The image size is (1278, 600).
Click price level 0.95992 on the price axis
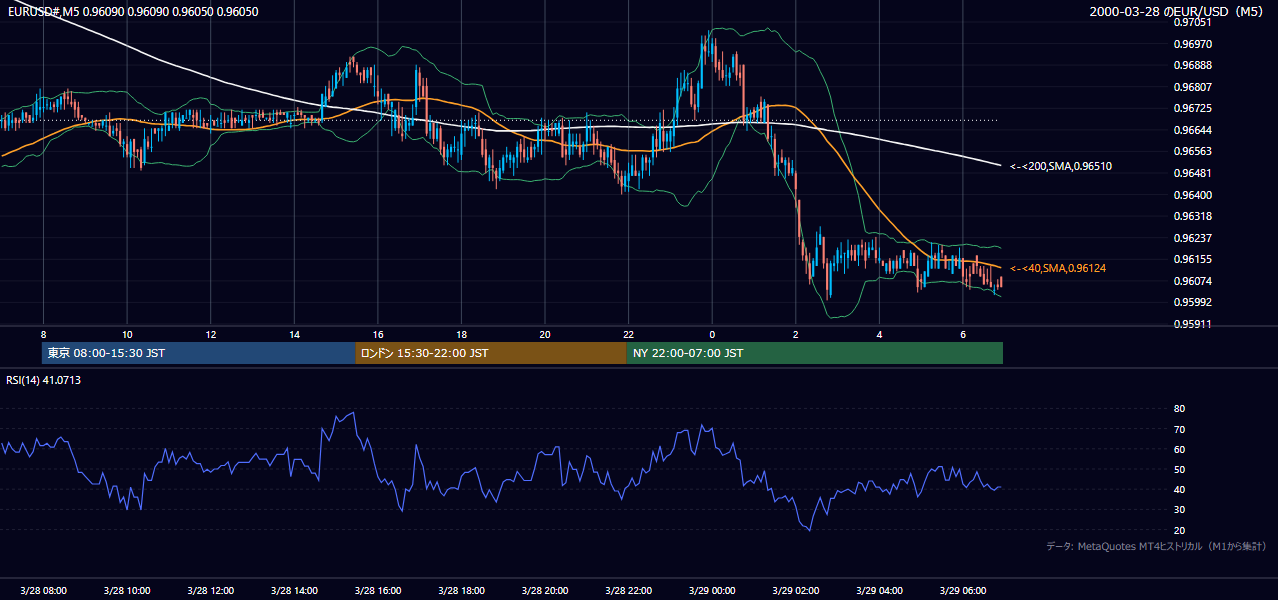[x=1194, y=302]
